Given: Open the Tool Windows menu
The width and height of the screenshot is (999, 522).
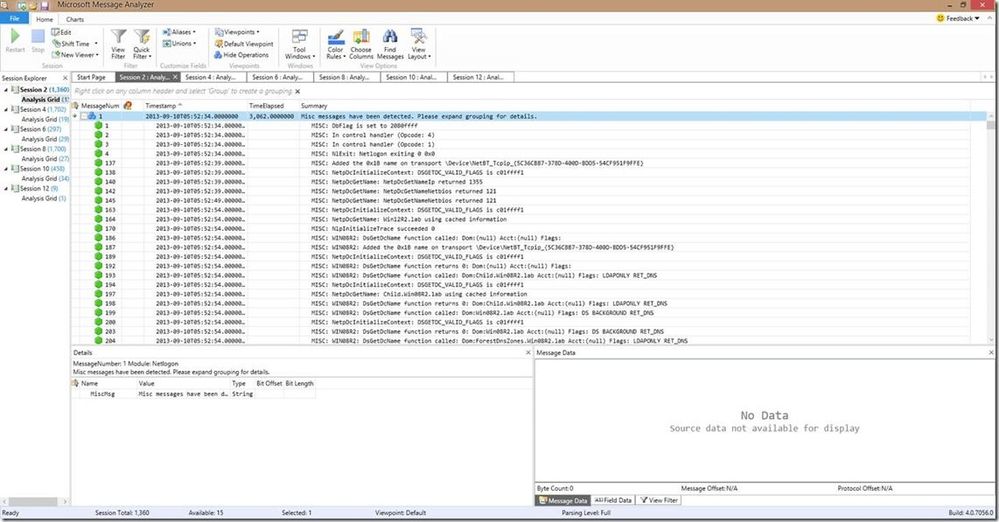Looking at the screenshot, I should 299,44.
